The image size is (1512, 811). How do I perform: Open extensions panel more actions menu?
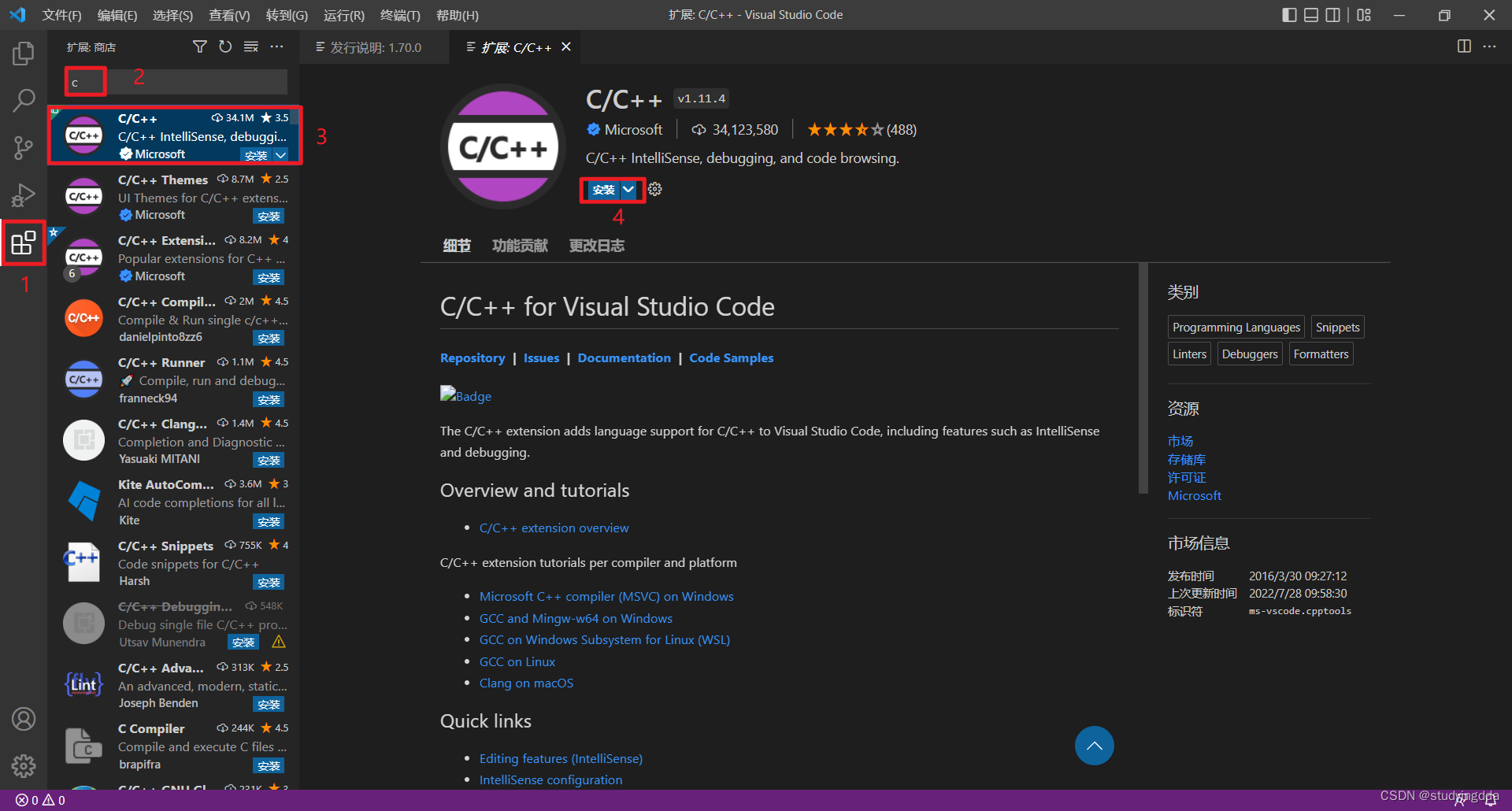(276, 47)
